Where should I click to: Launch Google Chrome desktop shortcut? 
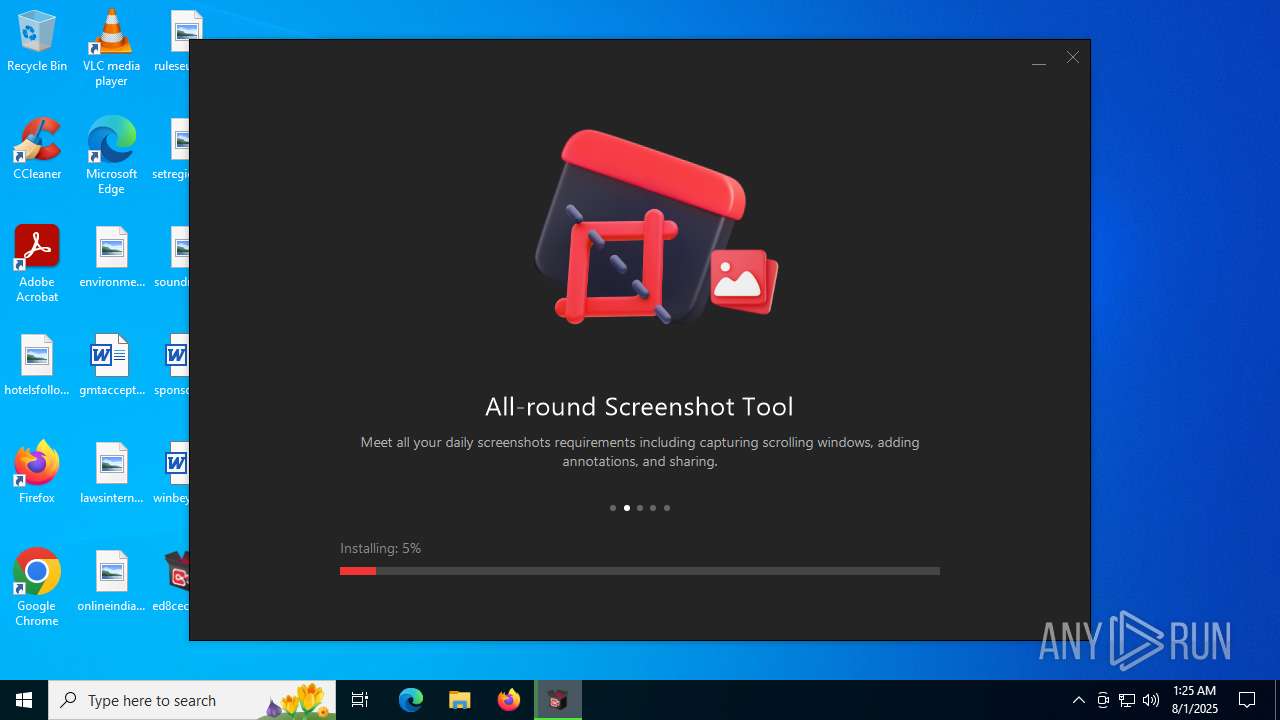[37, 588]
